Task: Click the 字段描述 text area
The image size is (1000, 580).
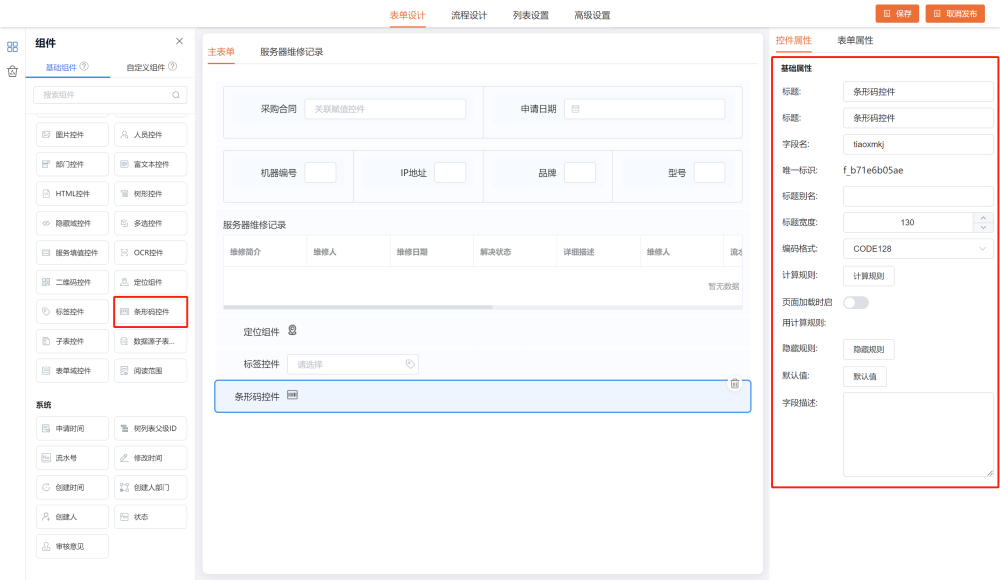Action: coord(917,434)
